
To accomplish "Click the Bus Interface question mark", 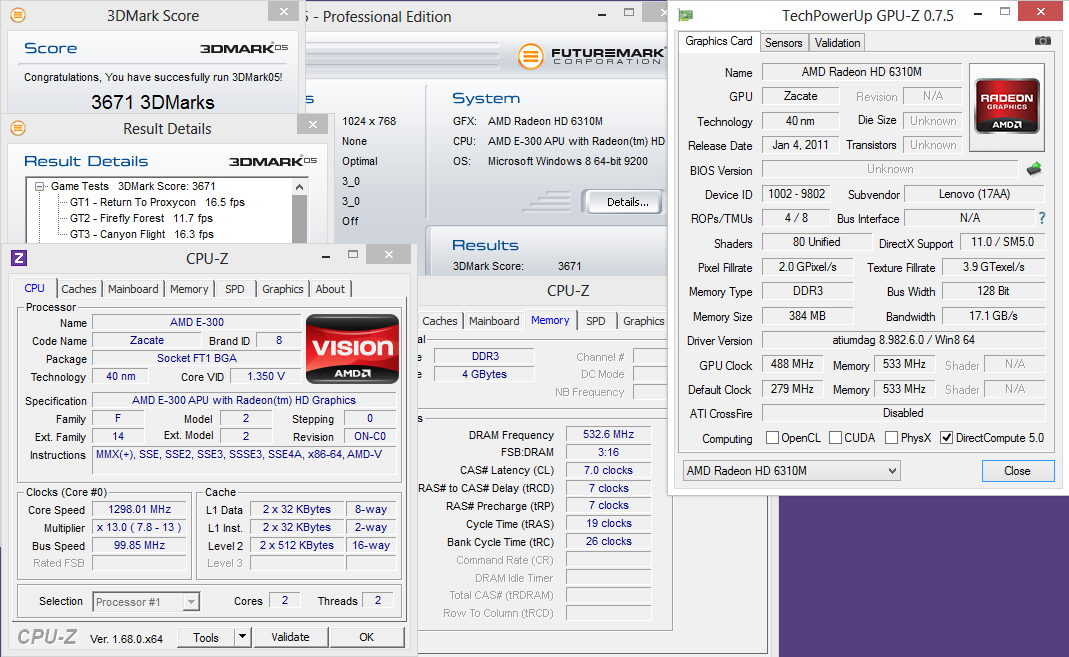I will [1042, 218].
